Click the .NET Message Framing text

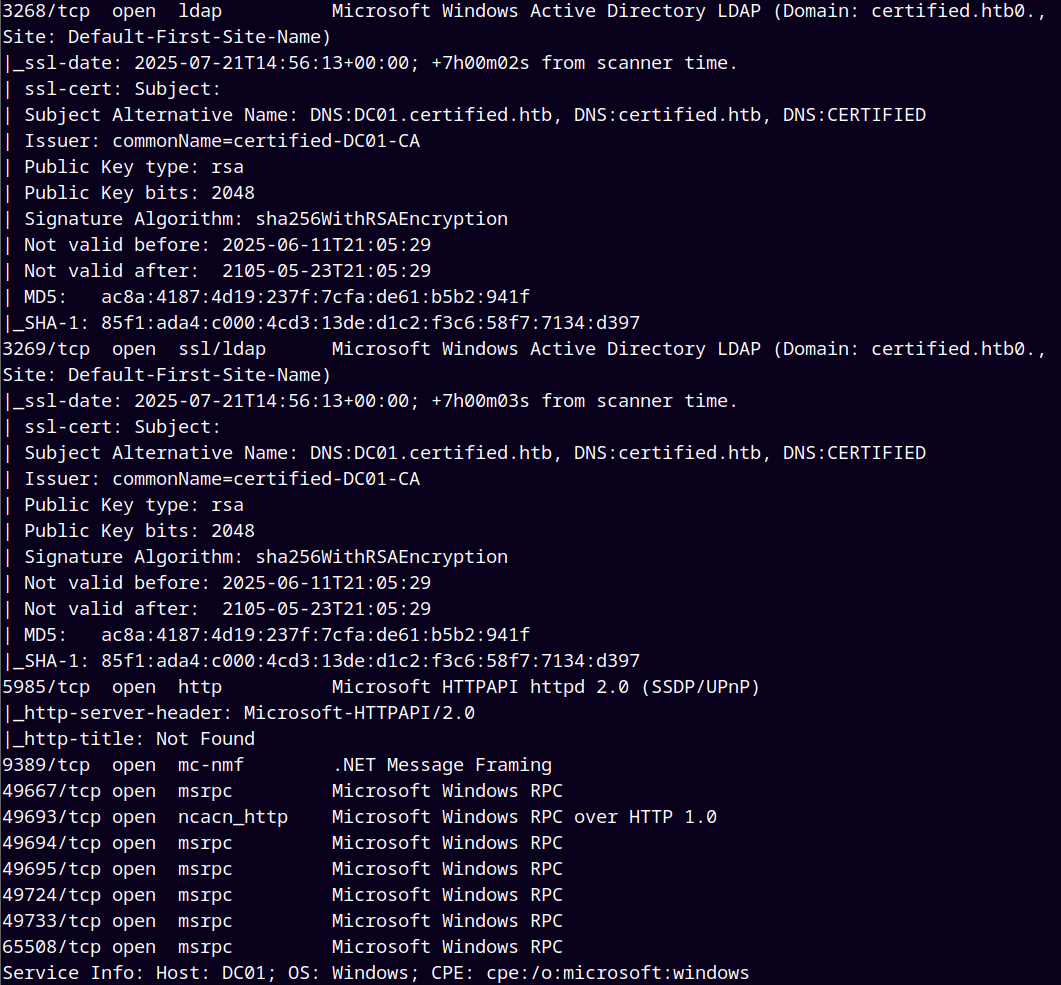(x=443, y=765)
